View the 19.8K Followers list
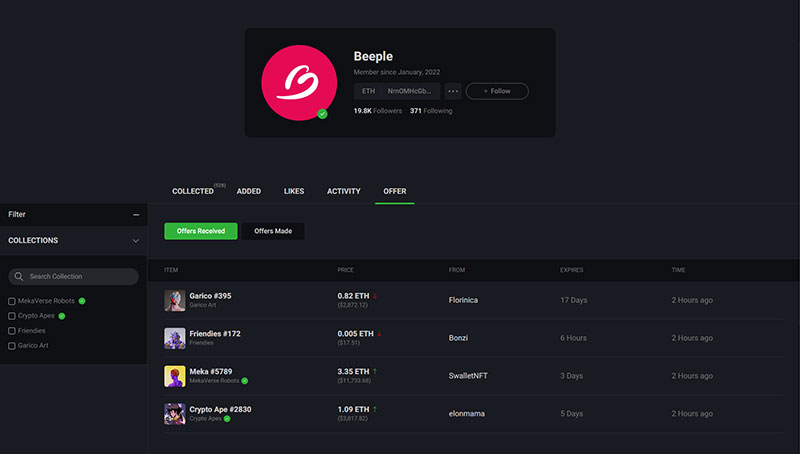 point(378,111)
